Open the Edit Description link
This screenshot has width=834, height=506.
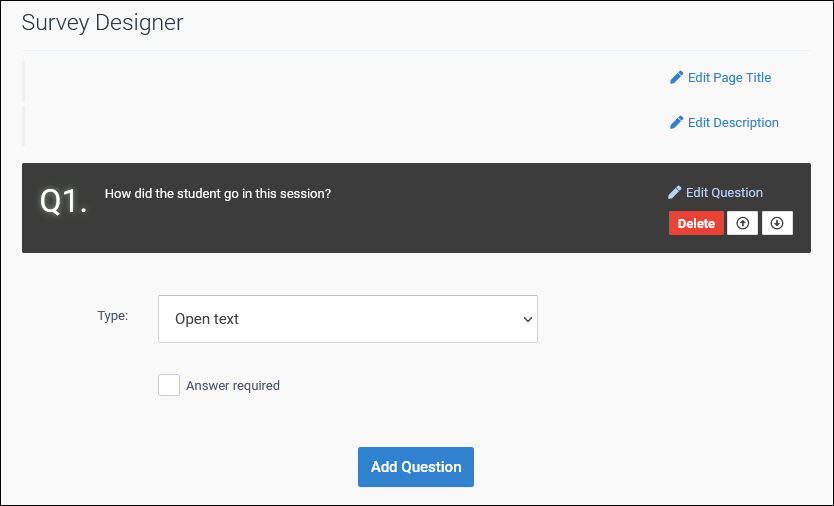733,122
